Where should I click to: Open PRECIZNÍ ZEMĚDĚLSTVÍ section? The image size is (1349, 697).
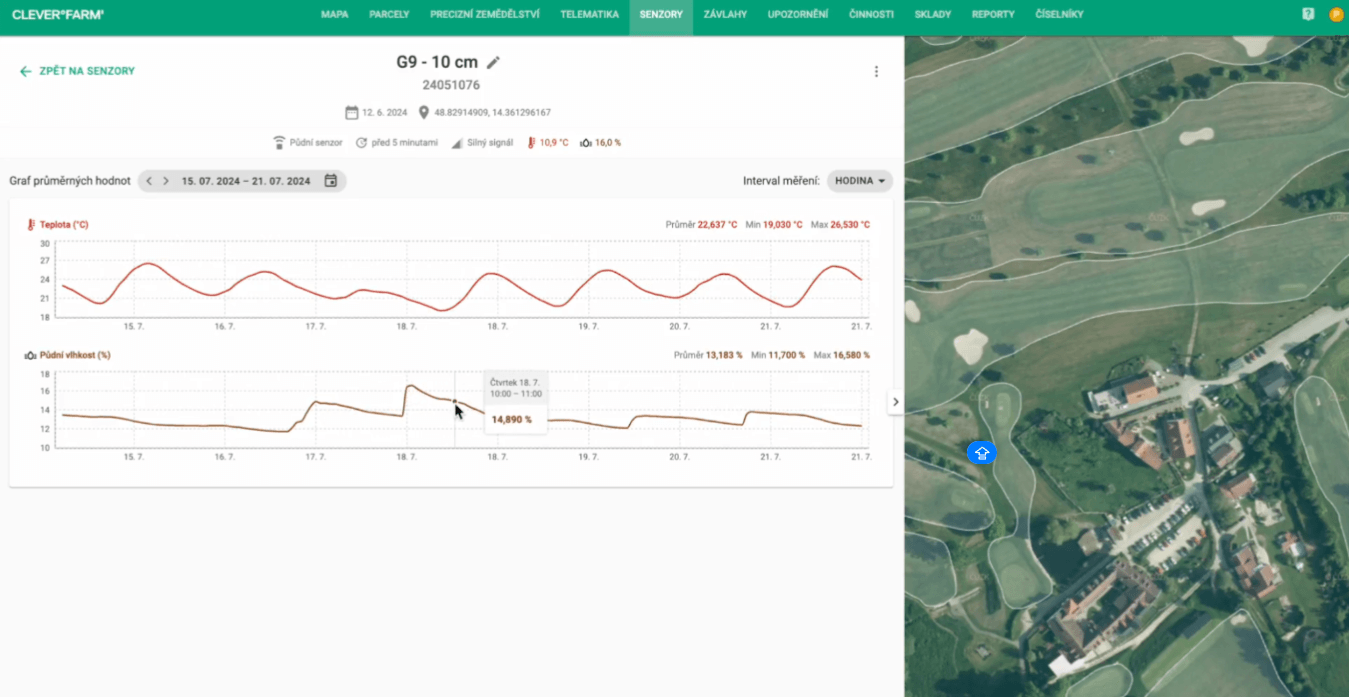(485, 15)
